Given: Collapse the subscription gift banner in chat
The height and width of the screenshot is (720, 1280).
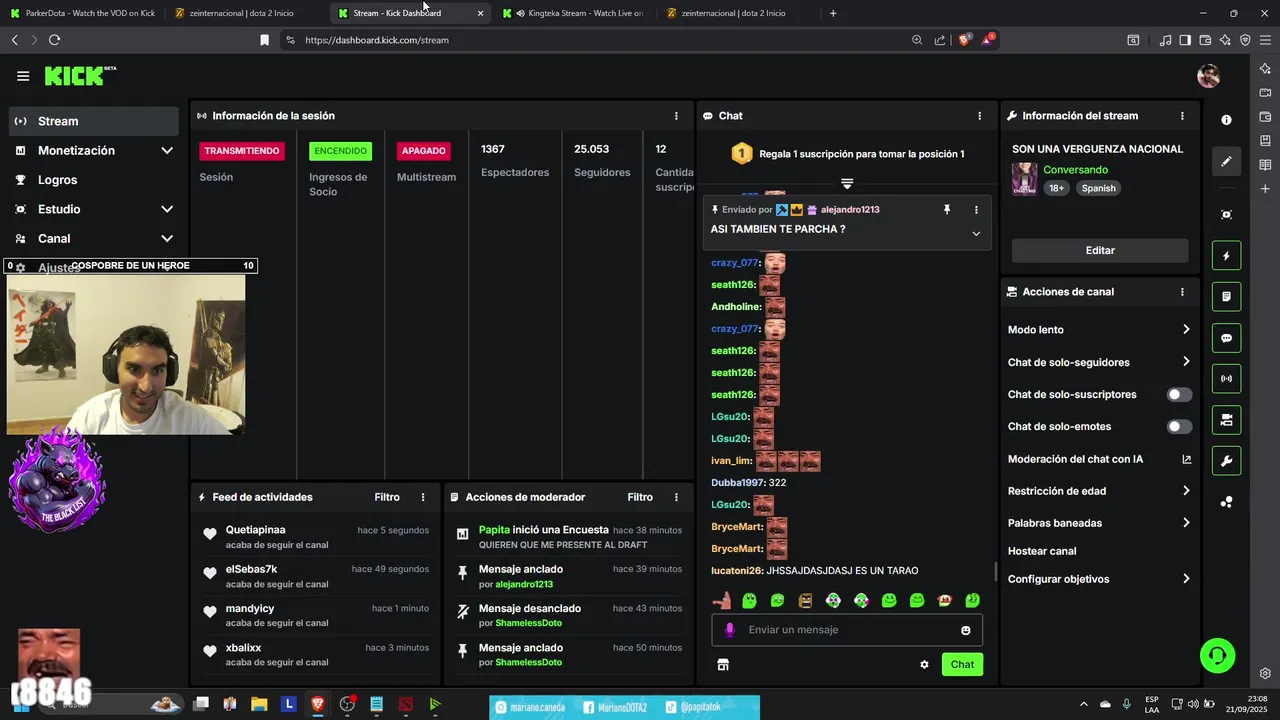Looking at the screenshot, I should click(847, 184).
